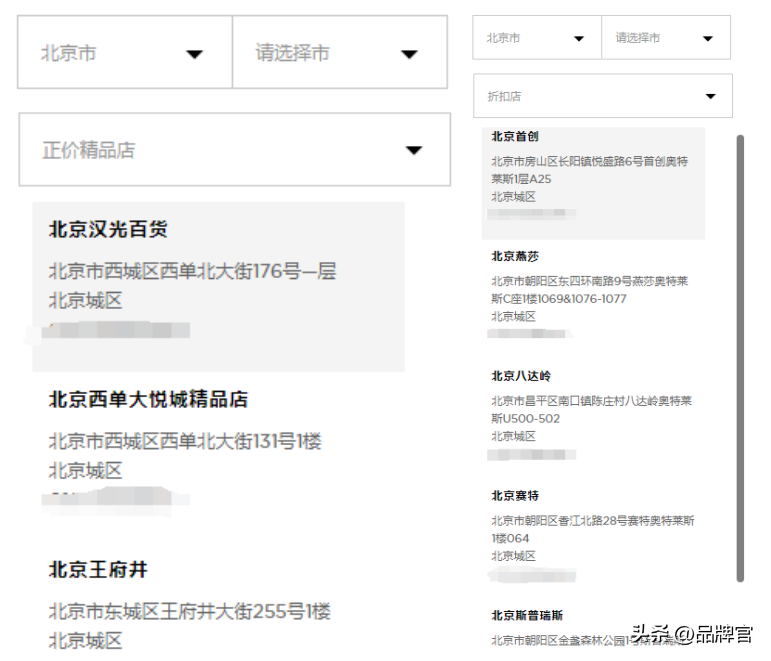Viewport: 771px width, 661px height.
Task: Click the blurred phone number under 北京燕莎
Action: coord(529,334)
